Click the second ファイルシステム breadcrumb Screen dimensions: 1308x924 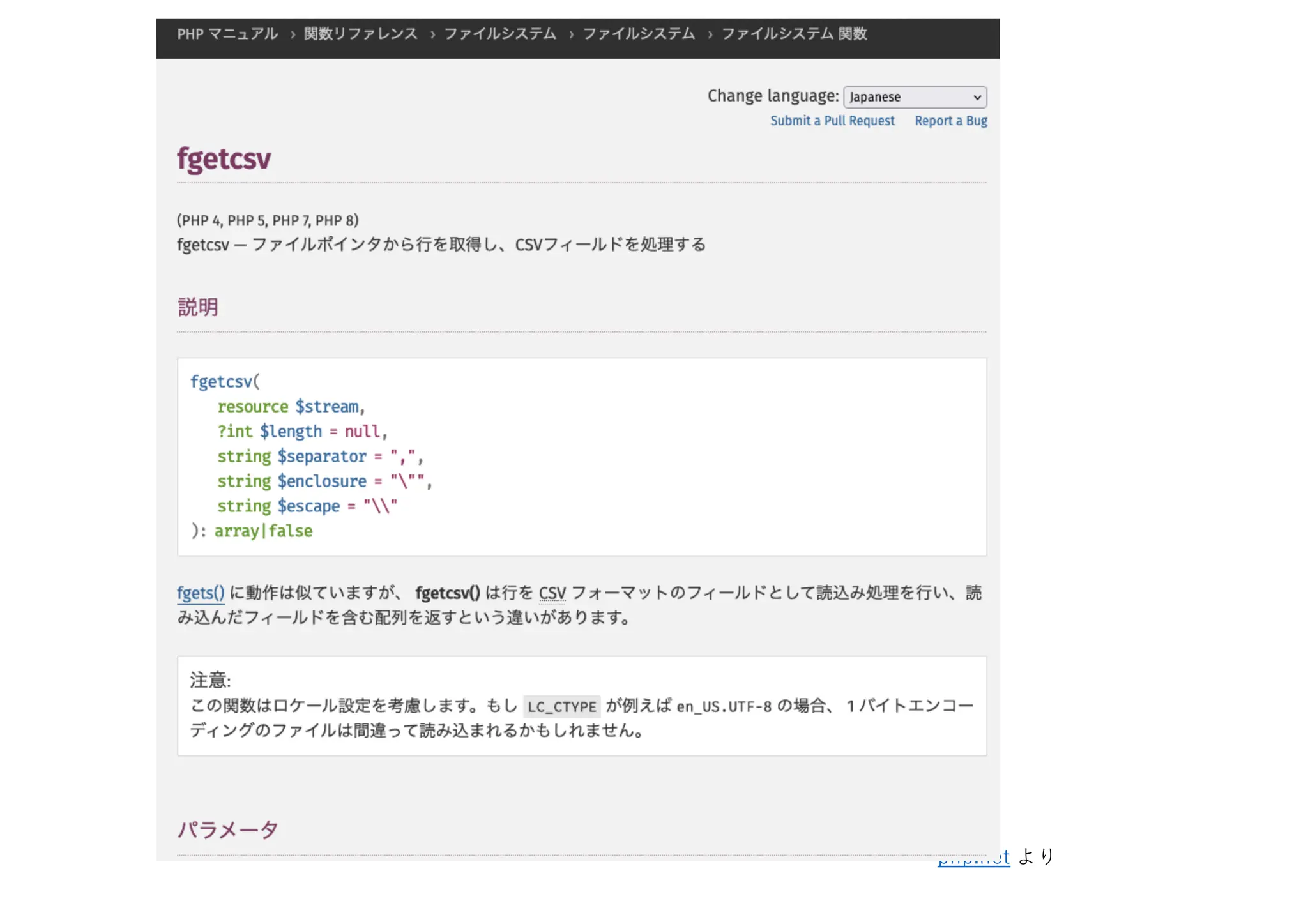coord(639,34)
